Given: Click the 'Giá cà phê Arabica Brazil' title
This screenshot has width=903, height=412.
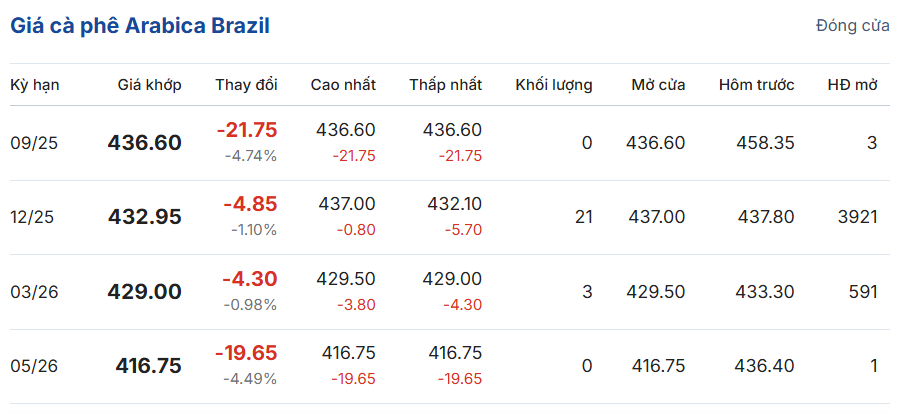Looking at the screenshot, I should coord(140,27).
